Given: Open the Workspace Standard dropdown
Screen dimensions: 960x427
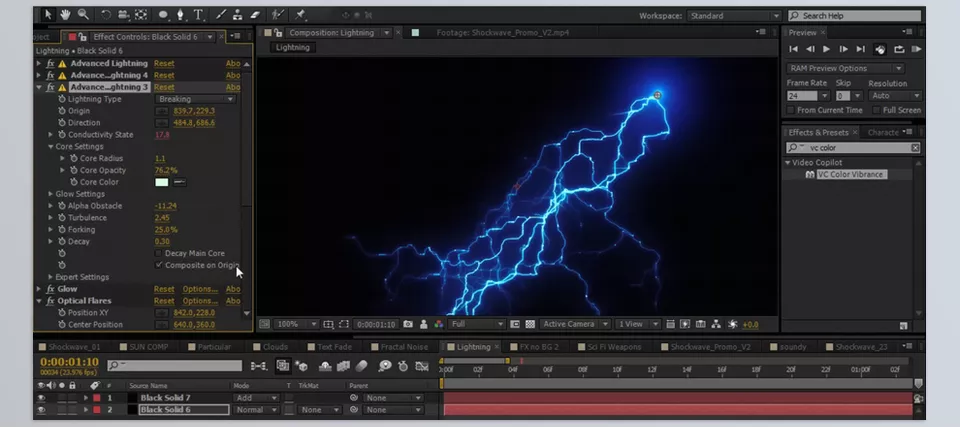Looking at the screenshot, I should [734, 16].
